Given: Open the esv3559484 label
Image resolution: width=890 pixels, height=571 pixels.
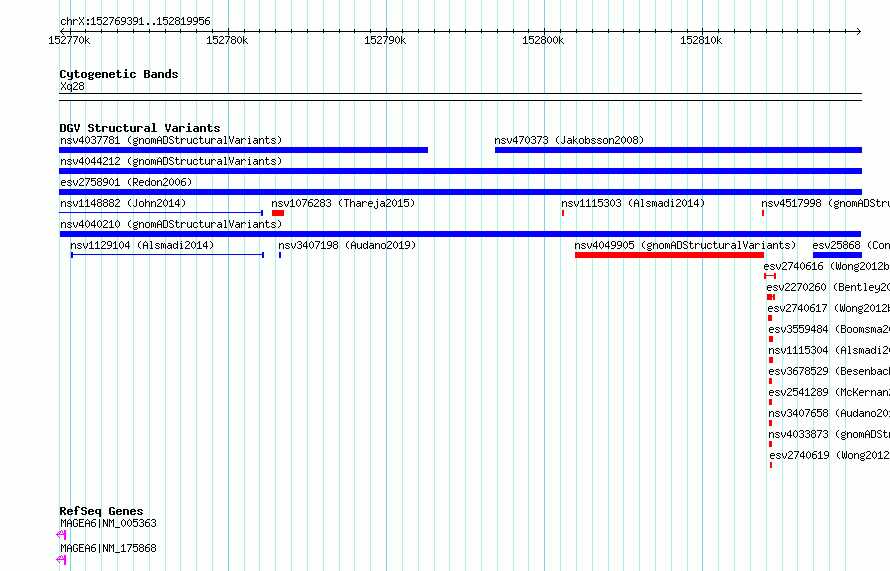Looking at the screenshot, I should pos(829,329).
